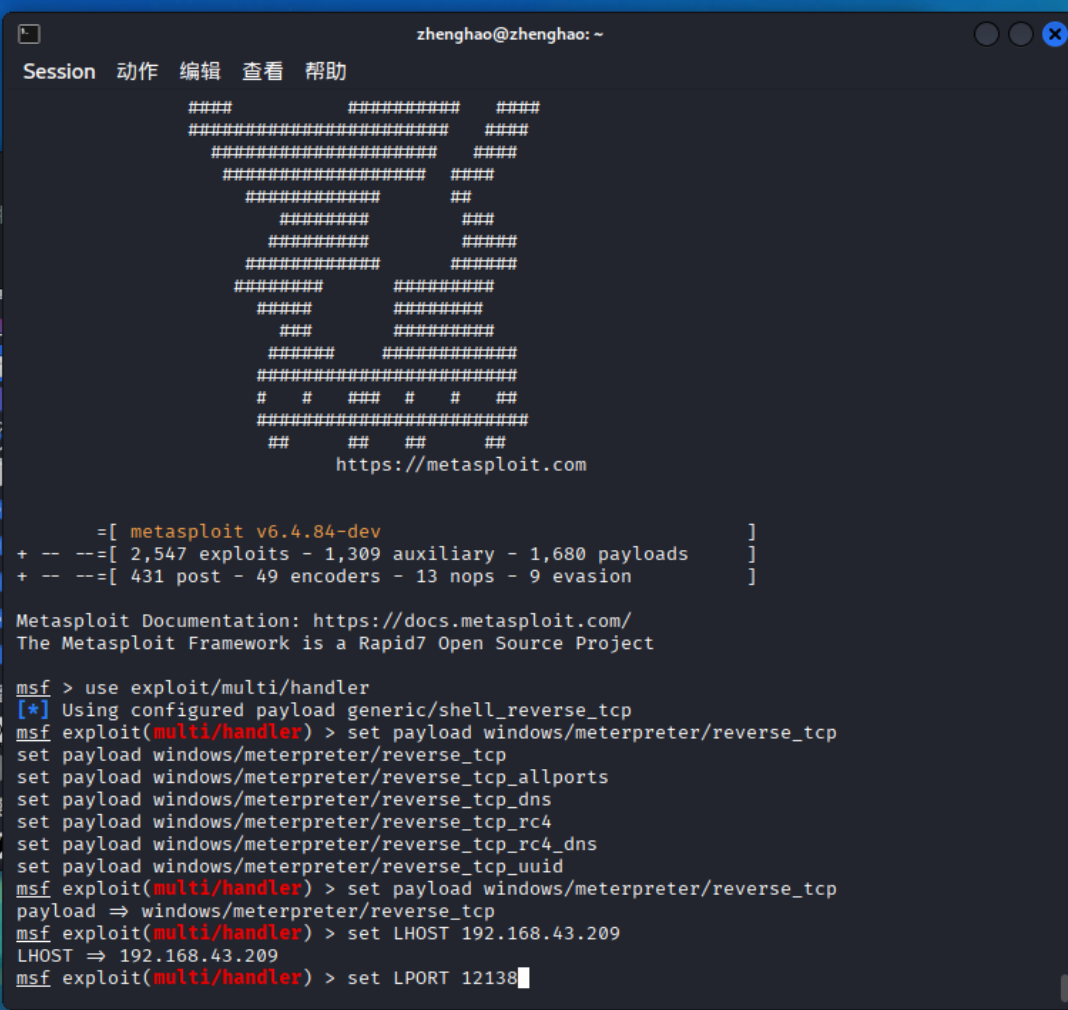Open the Session menu
Image resolution: width=1068 pixels, height=1010 pixels.
(x=59, y=72)
